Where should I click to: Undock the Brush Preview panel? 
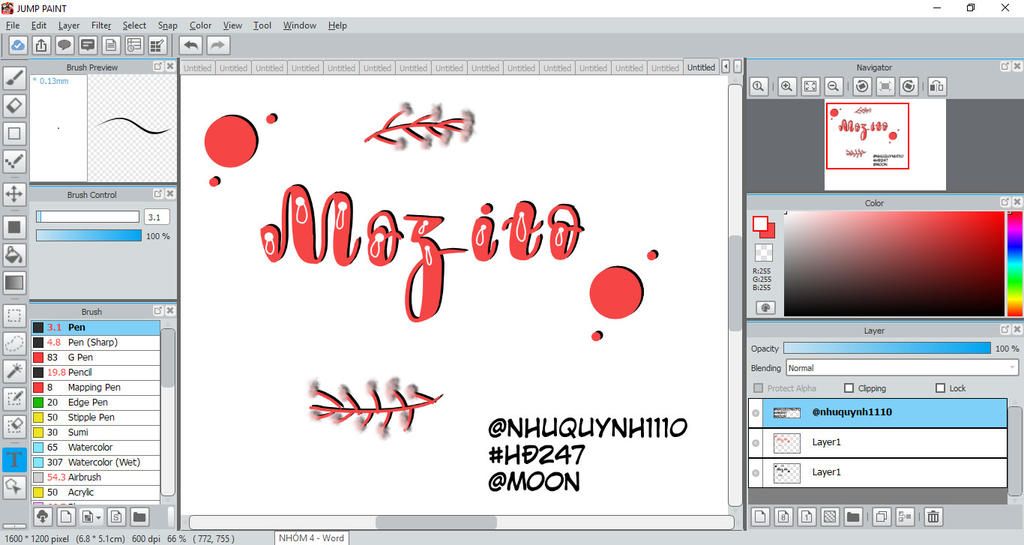tap(157, 67)
